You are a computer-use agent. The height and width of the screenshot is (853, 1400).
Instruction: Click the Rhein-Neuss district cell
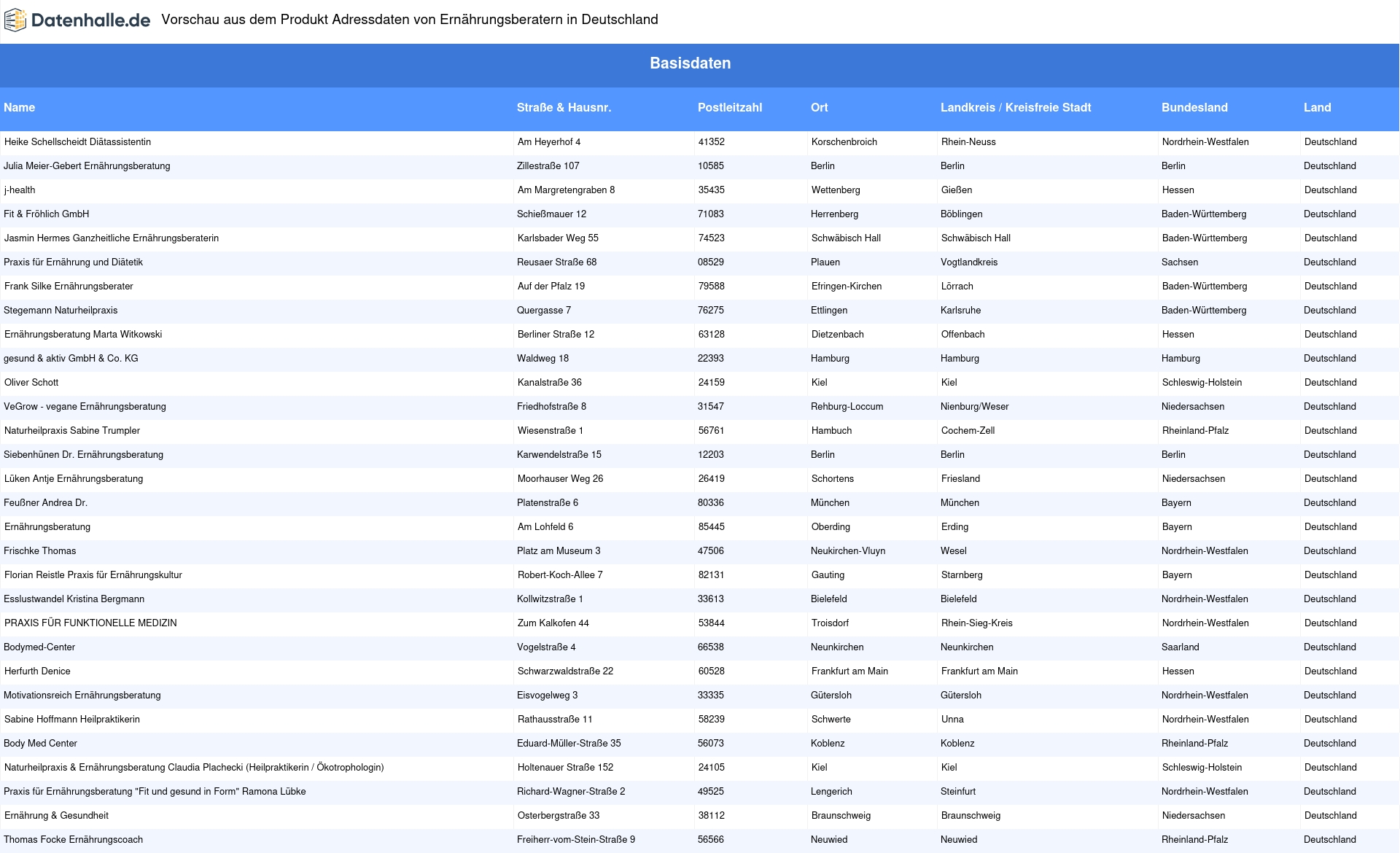pyautogui.click(x=968, y=142)
